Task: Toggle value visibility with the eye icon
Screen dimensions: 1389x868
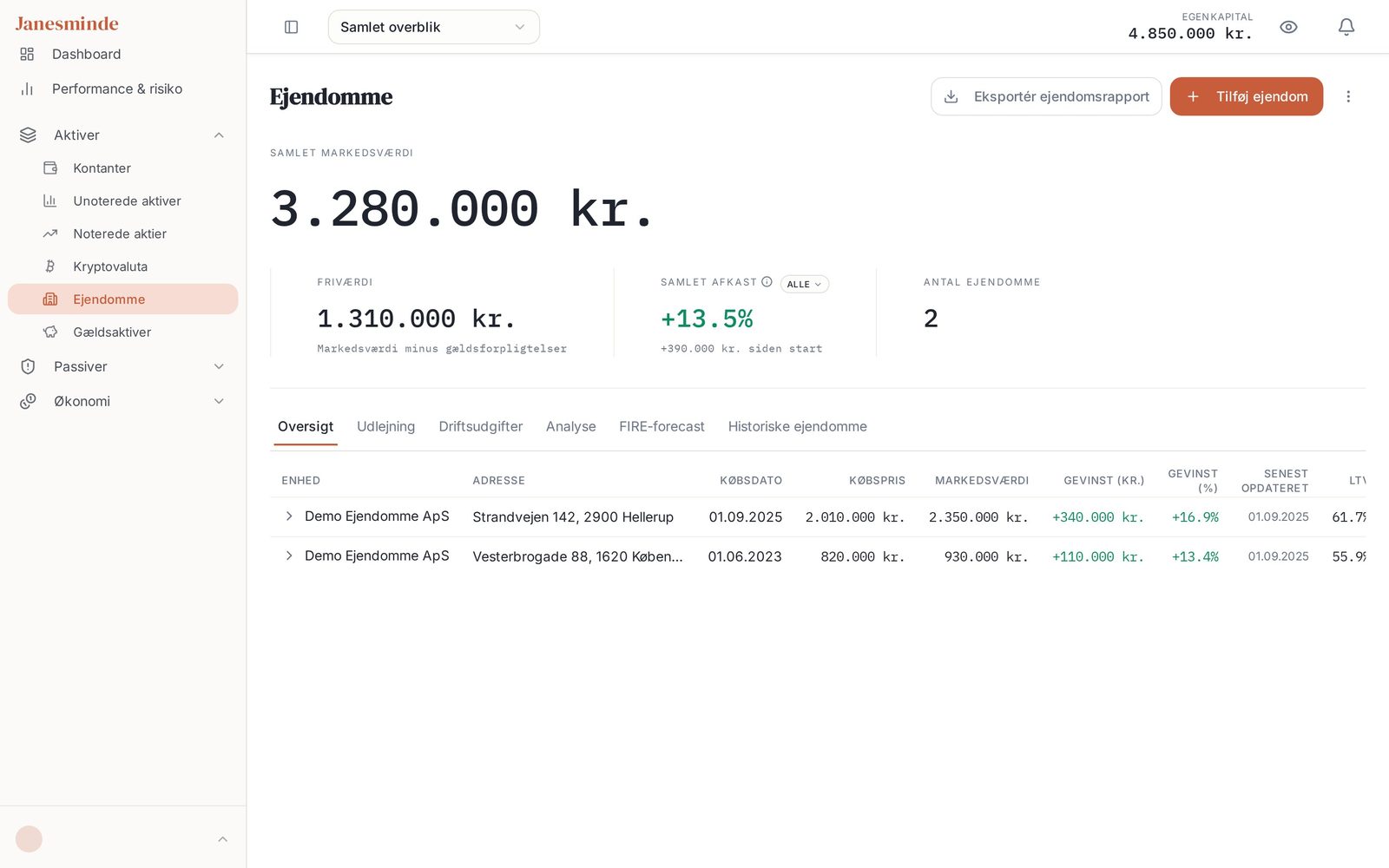Action: (x=1288, y=27)
